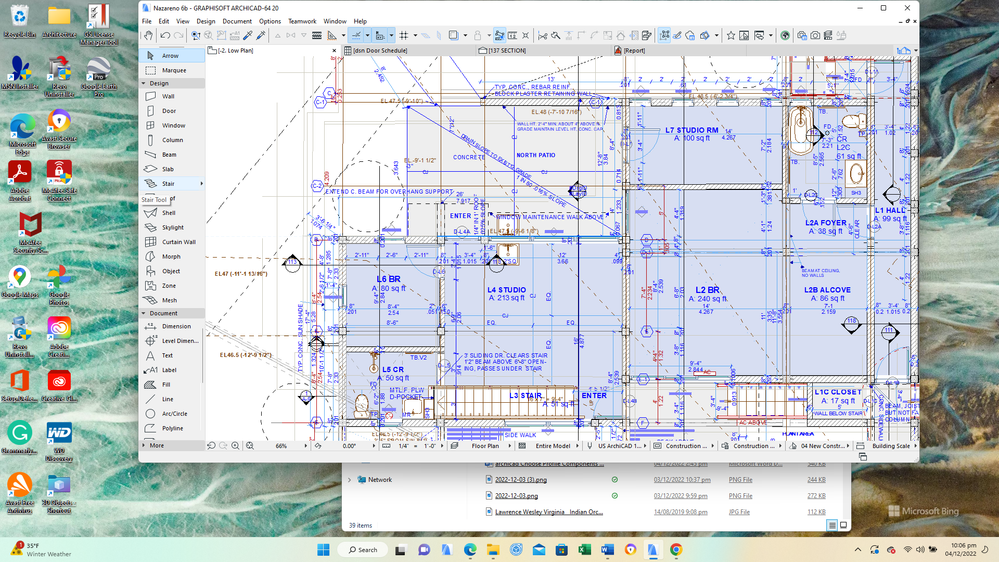This screenshot has width=999, height=562.
Task: Collapse the Design toolbox section
Action: pyautogui.click(x=144, y=84)
